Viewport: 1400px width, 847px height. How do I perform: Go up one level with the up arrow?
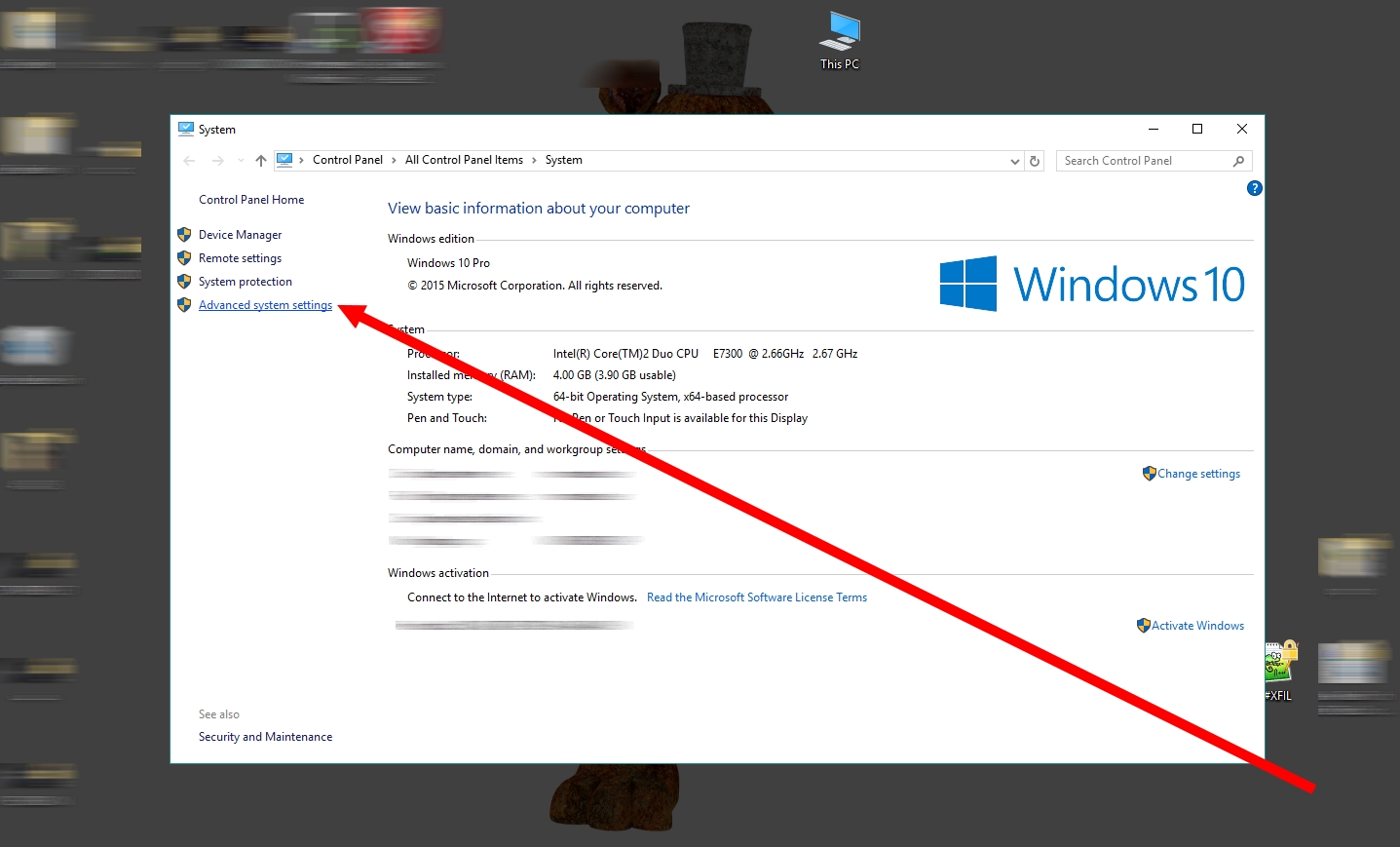(260, 161)
